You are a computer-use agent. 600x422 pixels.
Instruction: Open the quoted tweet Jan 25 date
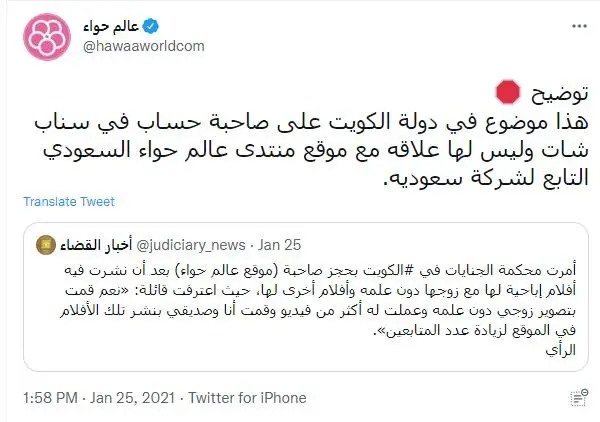pos(279,245)
